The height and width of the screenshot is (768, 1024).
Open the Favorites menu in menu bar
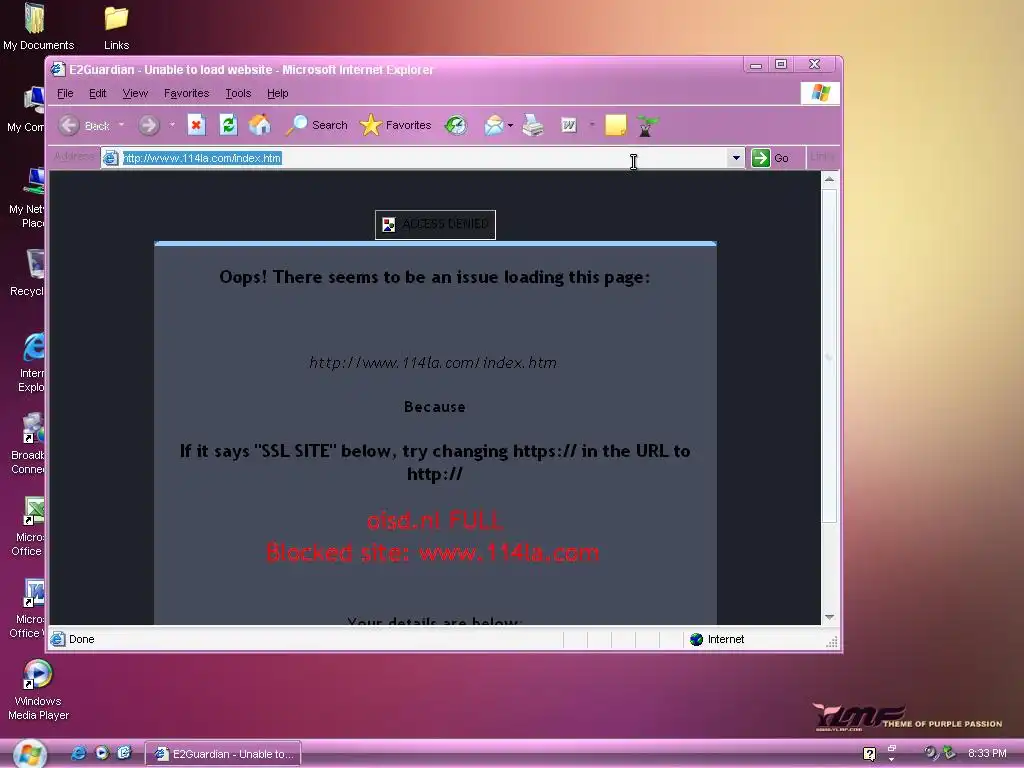pos(186,93)
